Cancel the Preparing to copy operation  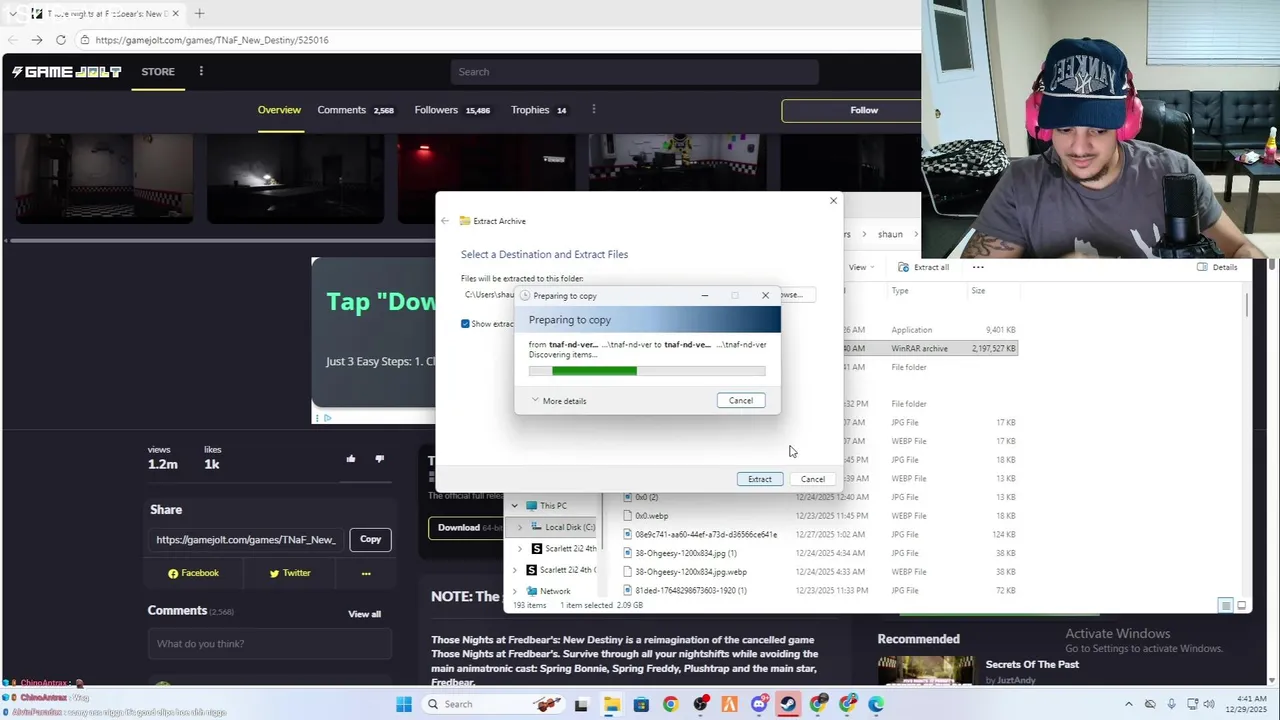tap(741, 400)
